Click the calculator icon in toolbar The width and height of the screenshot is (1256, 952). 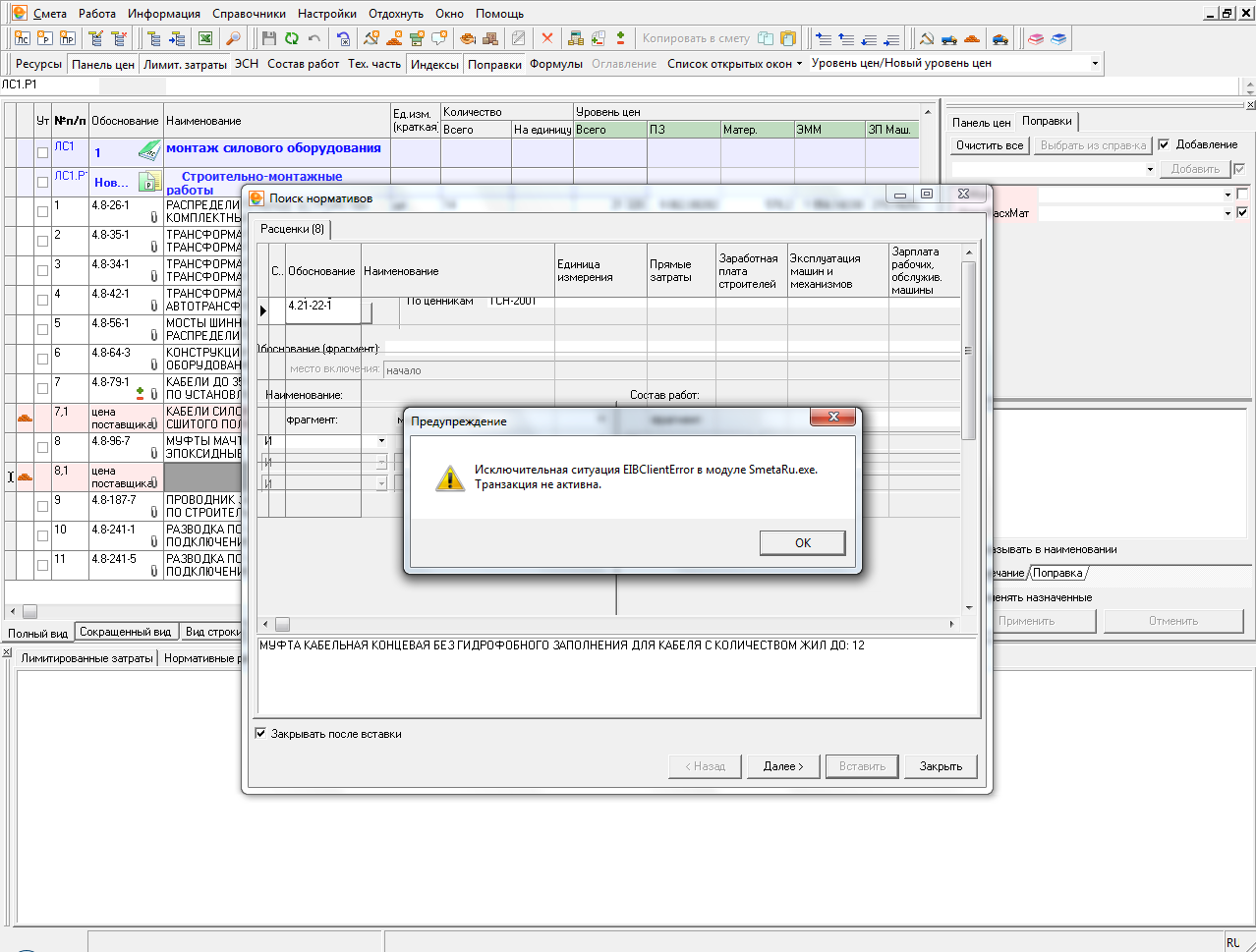576,38
